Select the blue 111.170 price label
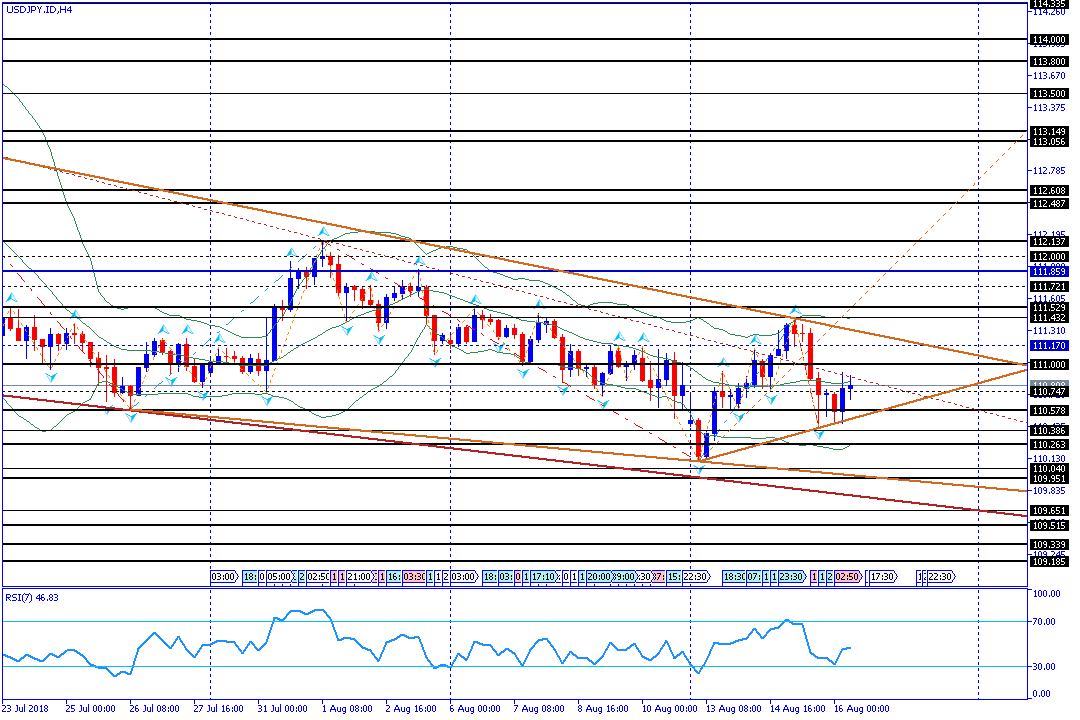1080x720 pixels. 1048,345
